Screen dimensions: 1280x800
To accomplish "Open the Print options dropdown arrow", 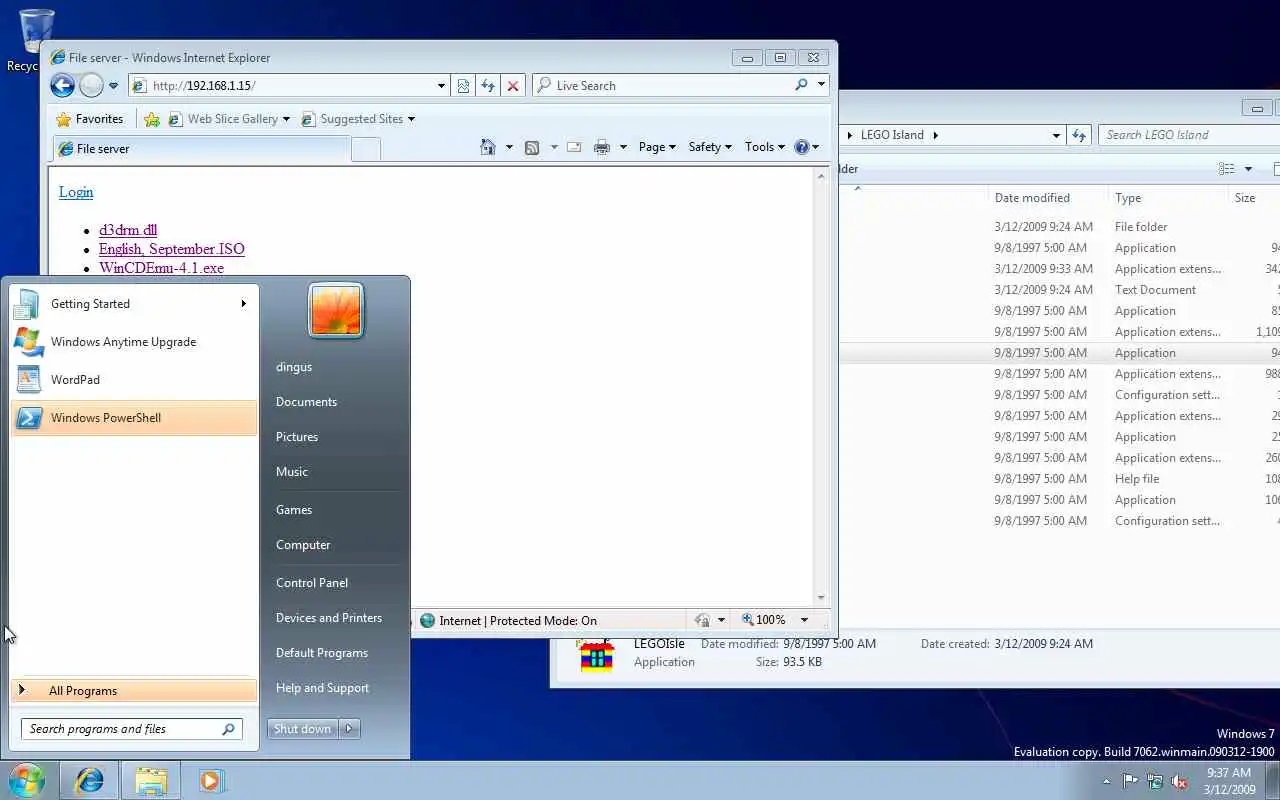I will 623,147.
